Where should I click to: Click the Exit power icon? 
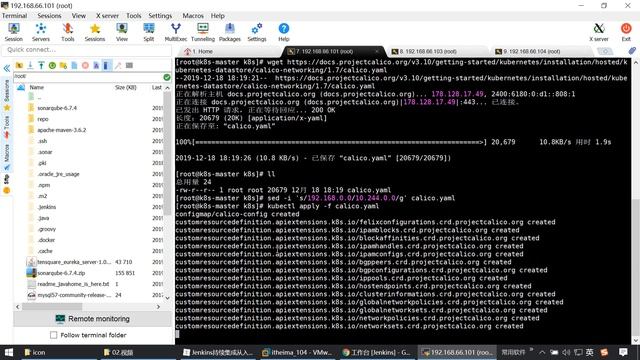(x=626, y=32)
